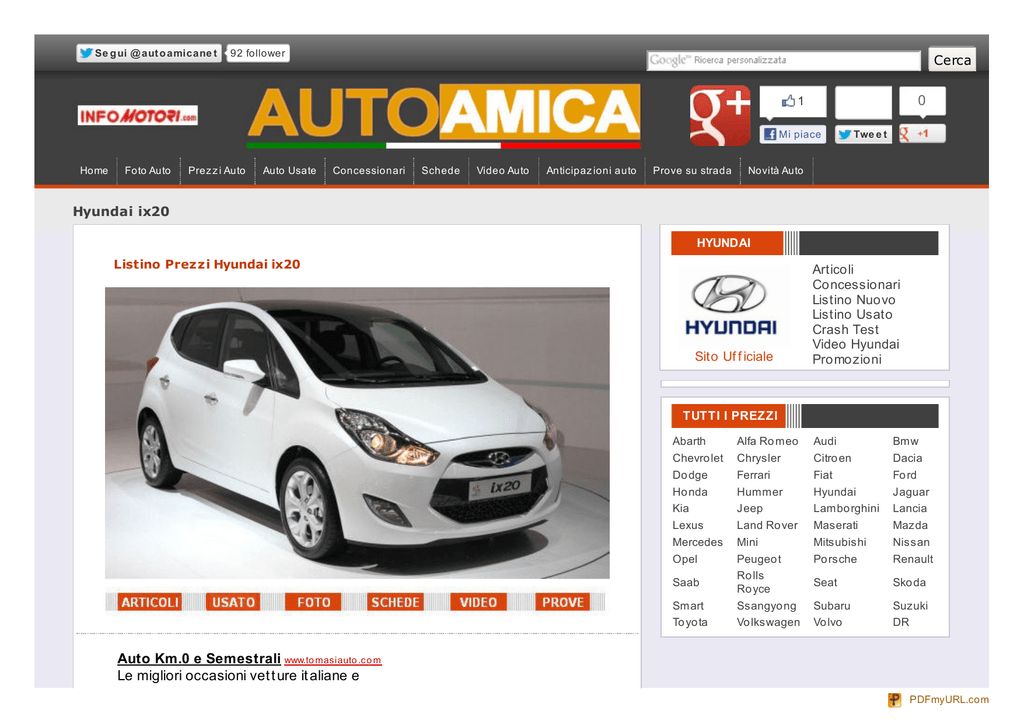Image resolution: width=1024 pixels, height=724 pixels.
Task: Select Jaguar in the price list
Action: (x=910, y=492)
